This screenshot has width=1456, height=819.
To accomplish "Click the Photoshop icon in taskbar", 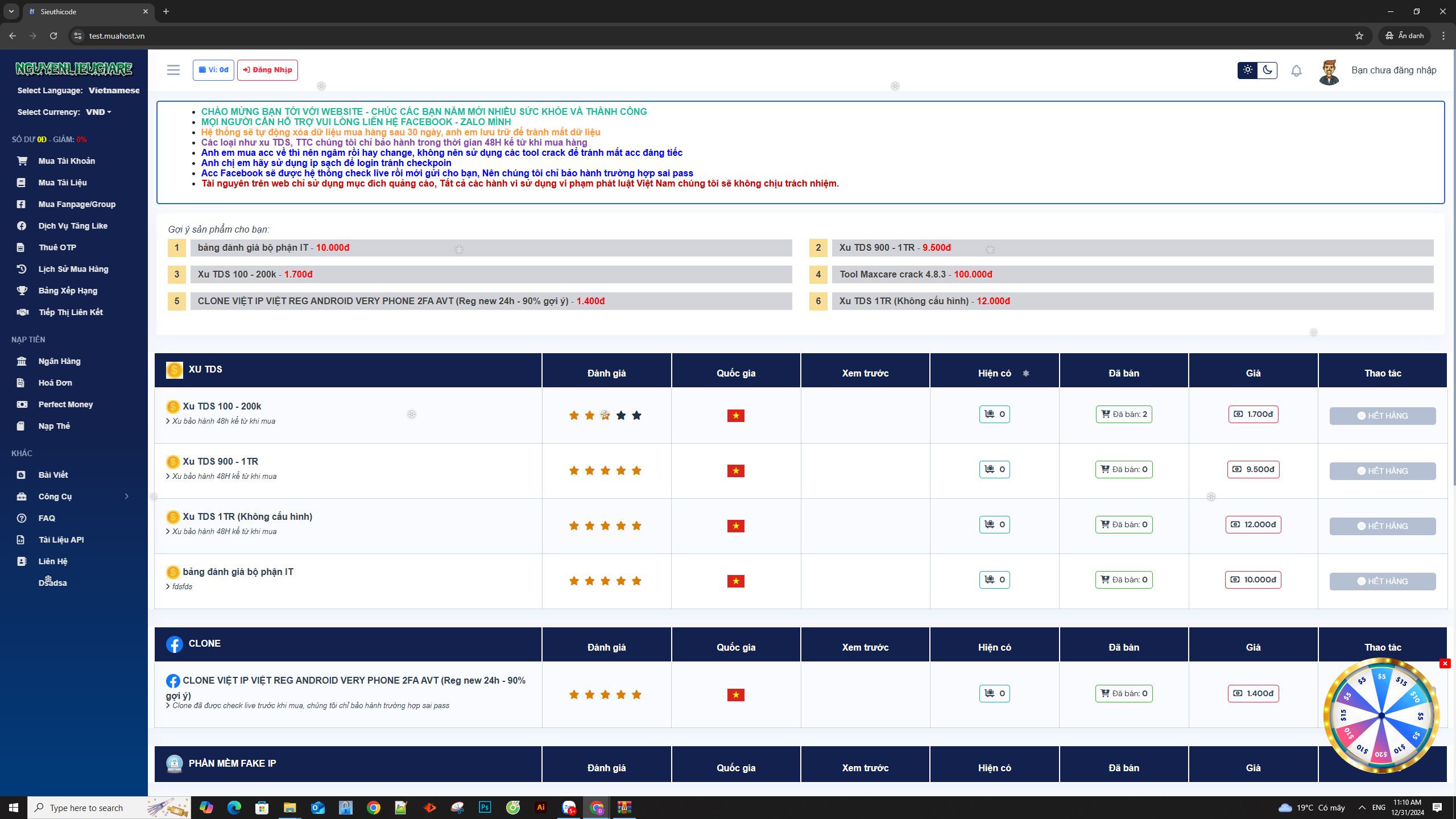I will (x=485, y=807).
